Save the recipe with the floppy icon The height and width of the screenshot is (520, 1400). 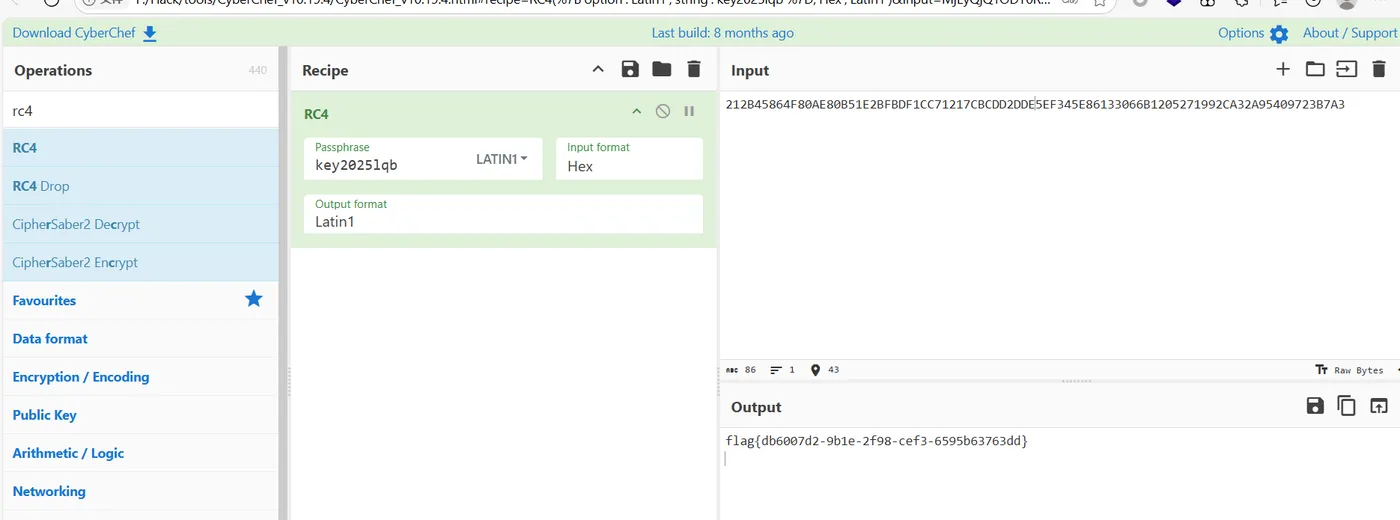click(x=630, y=69)
